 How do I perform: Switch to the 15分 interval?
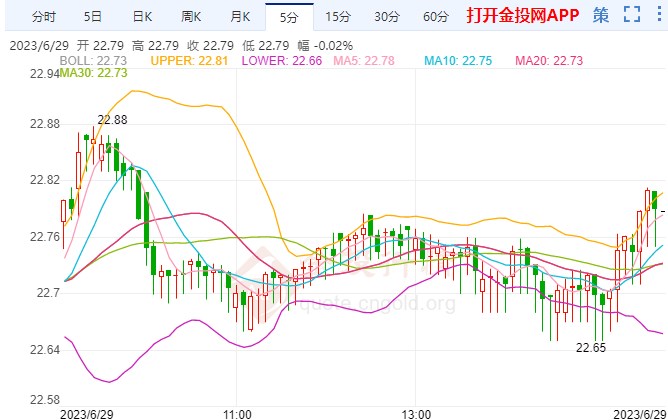(x=338, y=17)
